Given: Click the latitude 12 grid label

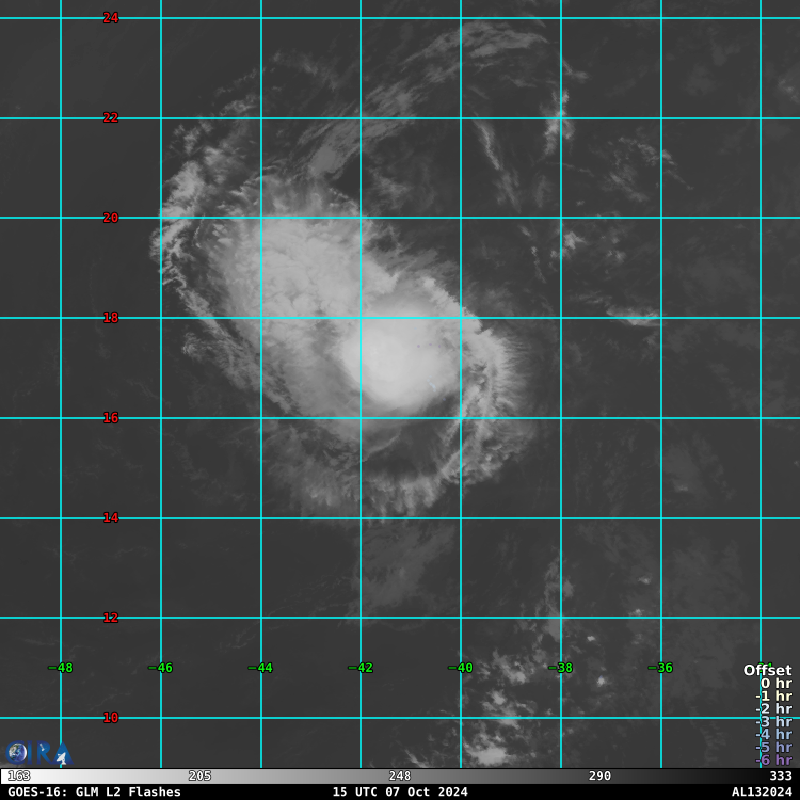Looking at the screenshot, I should pos(110,618).
